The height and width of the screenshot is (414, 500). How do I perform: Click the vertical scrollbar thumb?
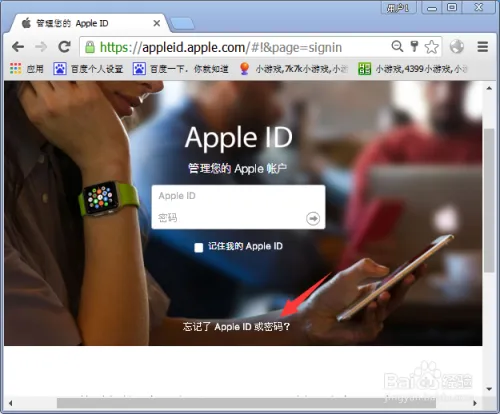489,200
